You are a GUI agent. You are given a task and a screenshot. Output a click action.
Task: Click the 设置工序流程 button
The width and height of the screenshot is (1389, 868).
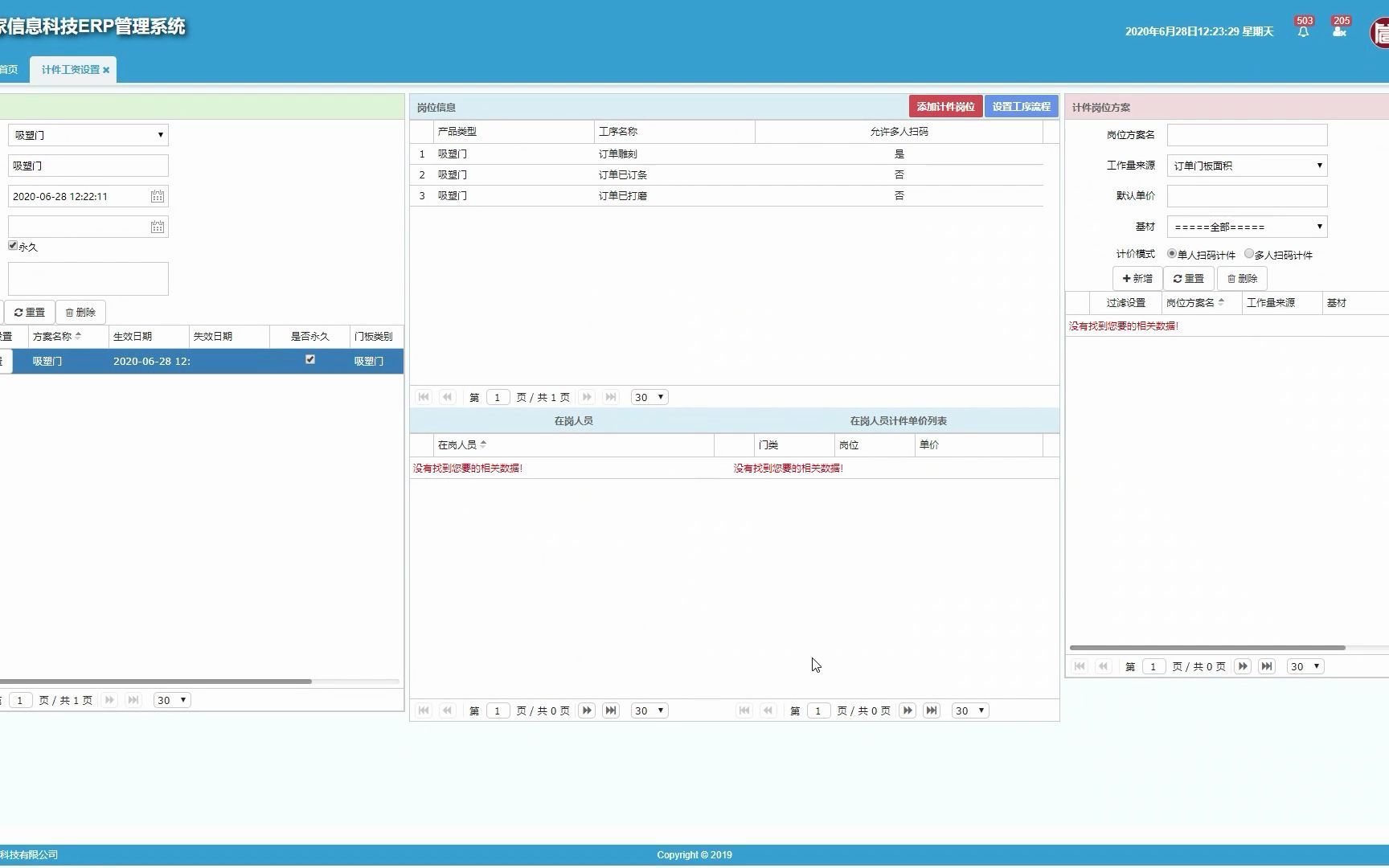coord(1022,107)
